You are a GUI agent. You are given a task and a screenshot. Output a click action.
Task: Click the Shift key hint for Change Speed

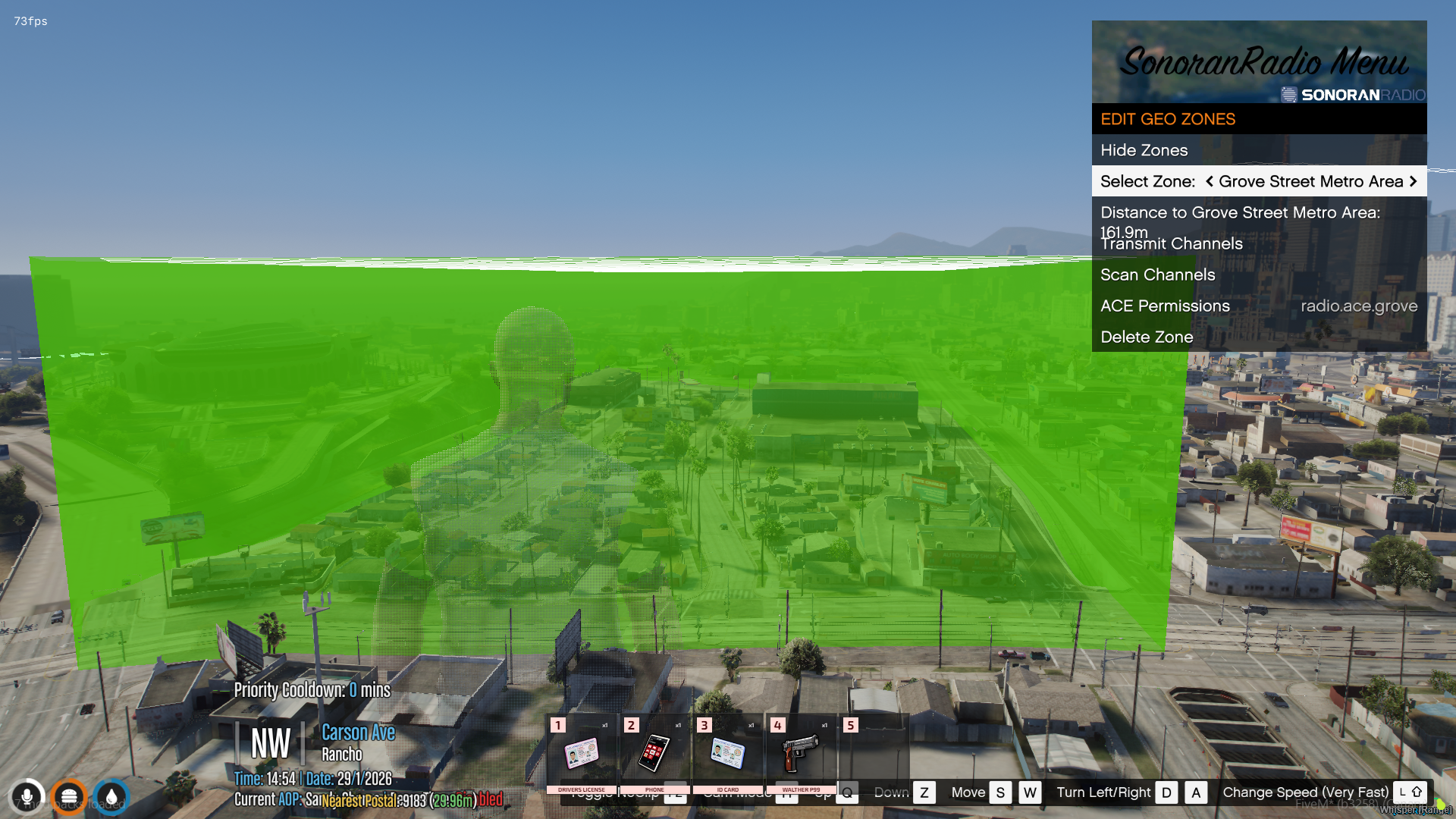tap(1410, 792)
